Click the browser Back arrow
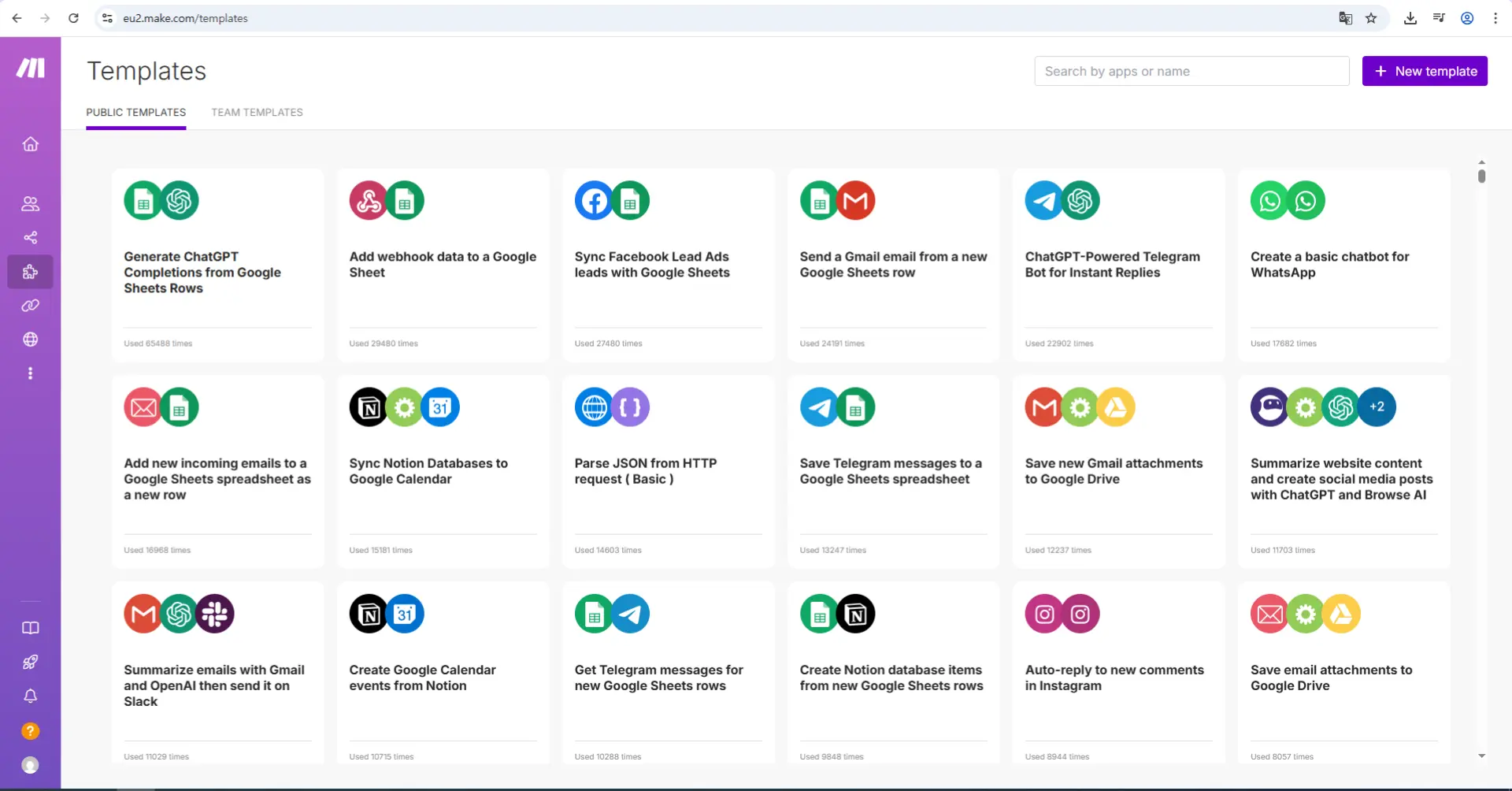The height and width of the screenshot is (791, 1512). click(x=17, y=18)
